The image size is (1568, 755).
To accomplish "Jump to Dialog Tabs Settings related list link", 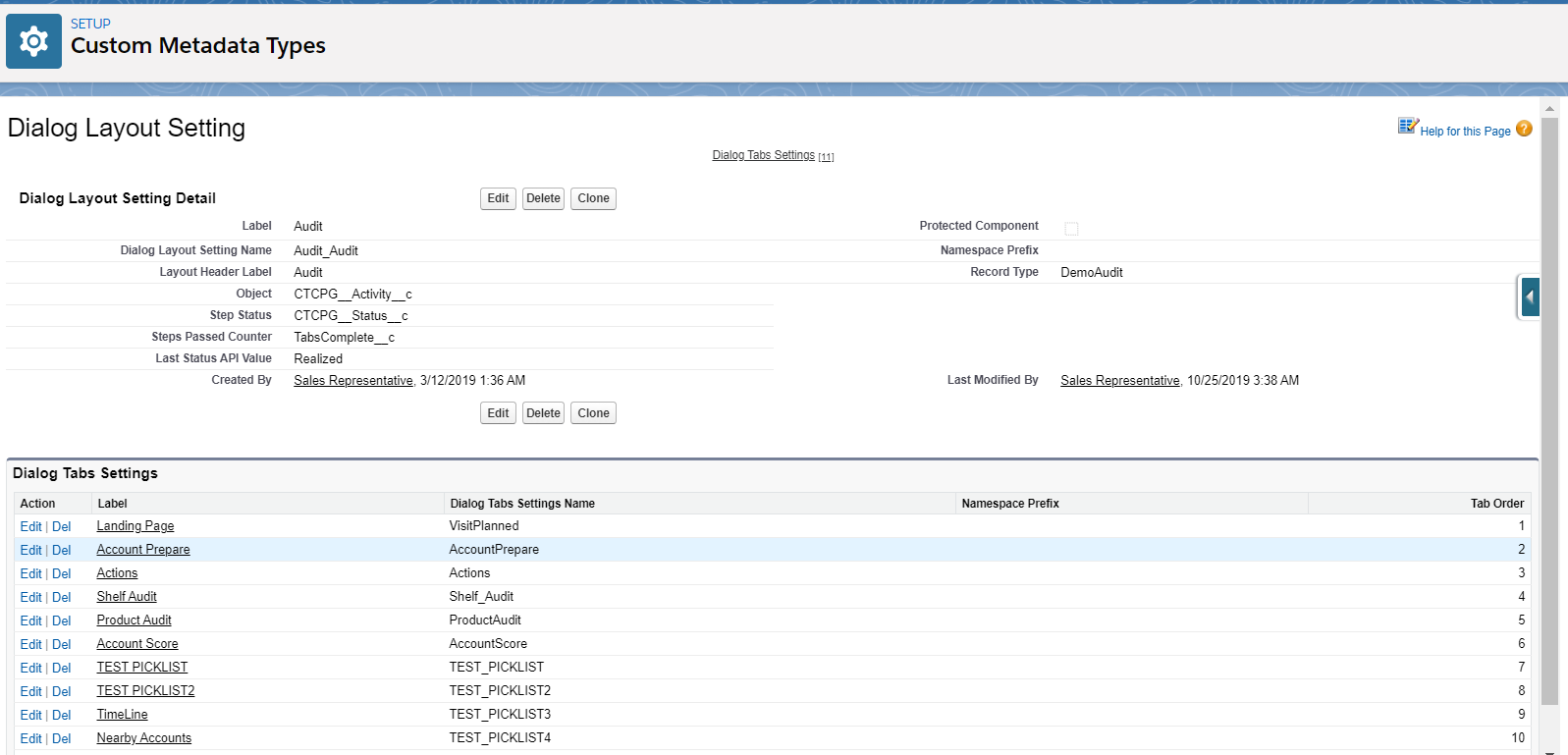I will coord(763,155).
